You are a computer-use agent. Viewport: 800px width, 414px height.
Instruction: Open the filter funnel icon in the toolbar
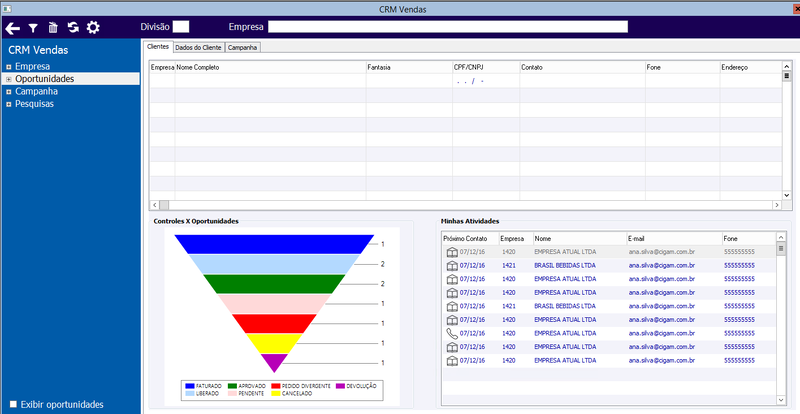pyautogui.click(x=33, y=29)
